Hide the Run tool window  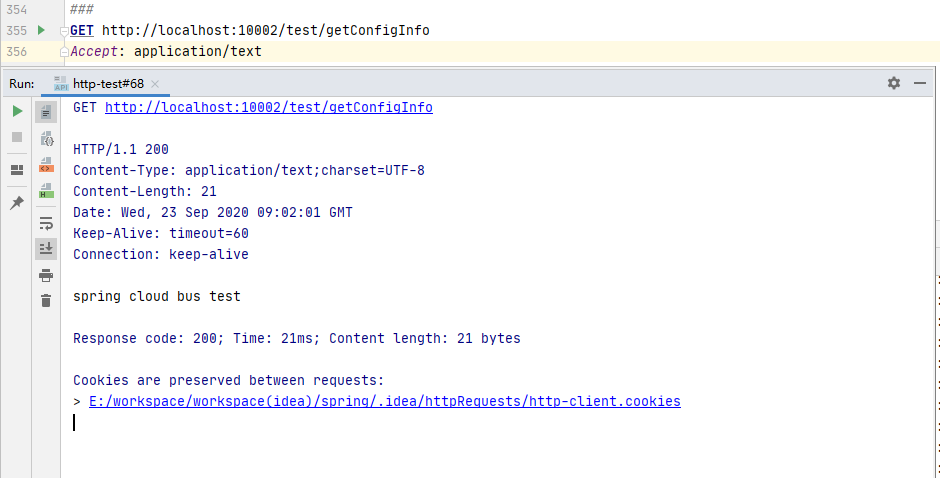tap(920, 83)
